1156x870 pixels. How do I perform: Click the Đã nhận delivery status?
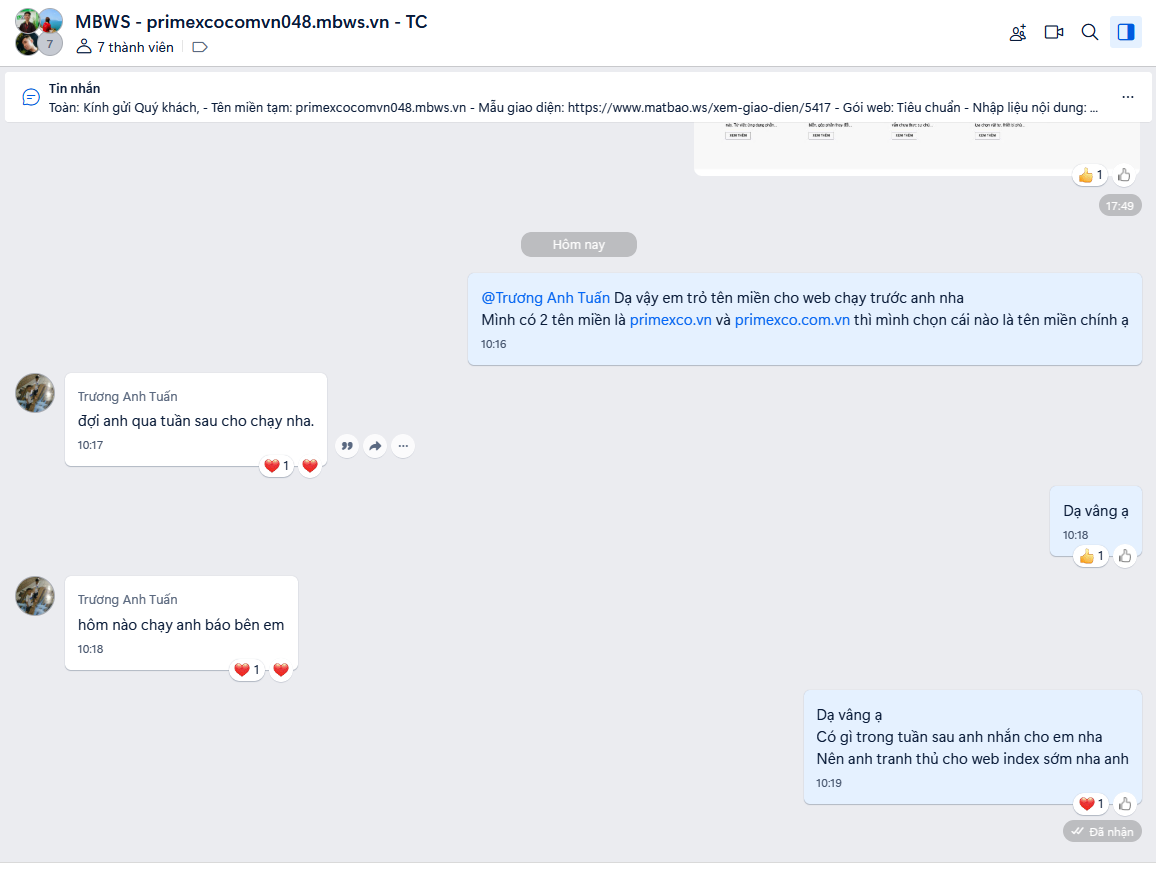click(1103, 832)
